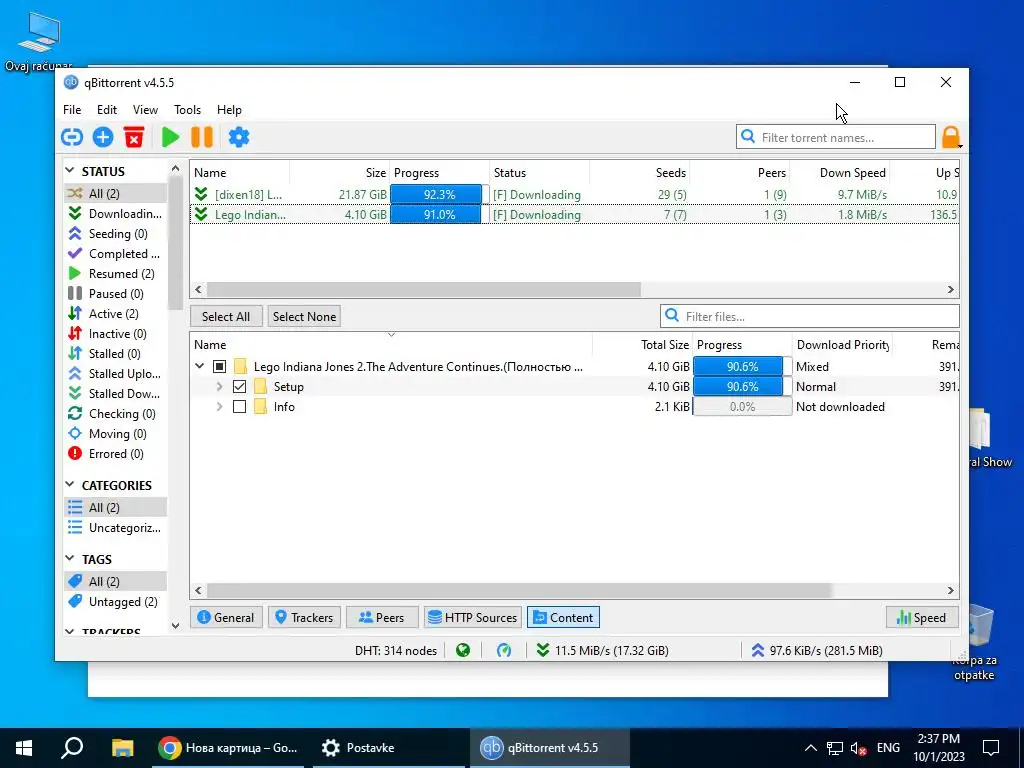The height and width of the screenshot is (768, 1024).
Task: Filter by Inactive (0) status
Action: pyautogui.click(x=116, y=334)
